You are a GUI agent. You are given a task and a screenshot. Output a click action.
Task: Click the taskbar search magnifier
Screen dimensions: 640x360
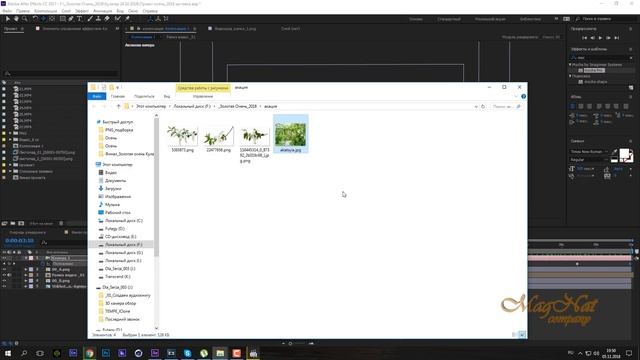(24, 353)
